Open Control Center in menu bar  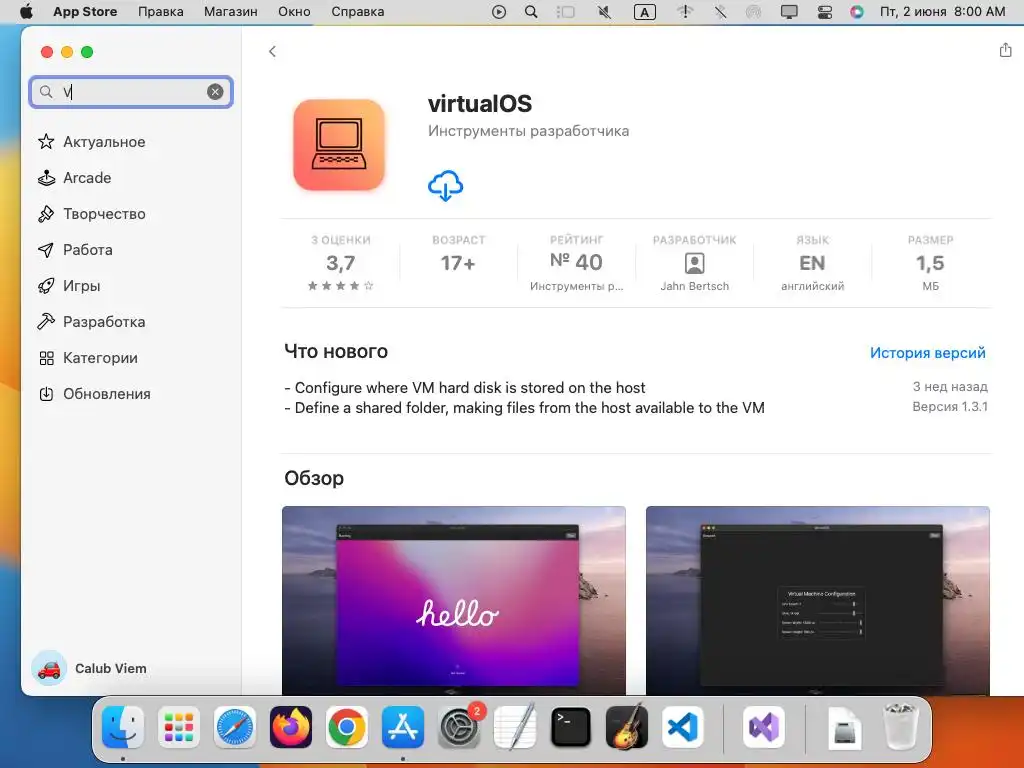tap(825, 12)
